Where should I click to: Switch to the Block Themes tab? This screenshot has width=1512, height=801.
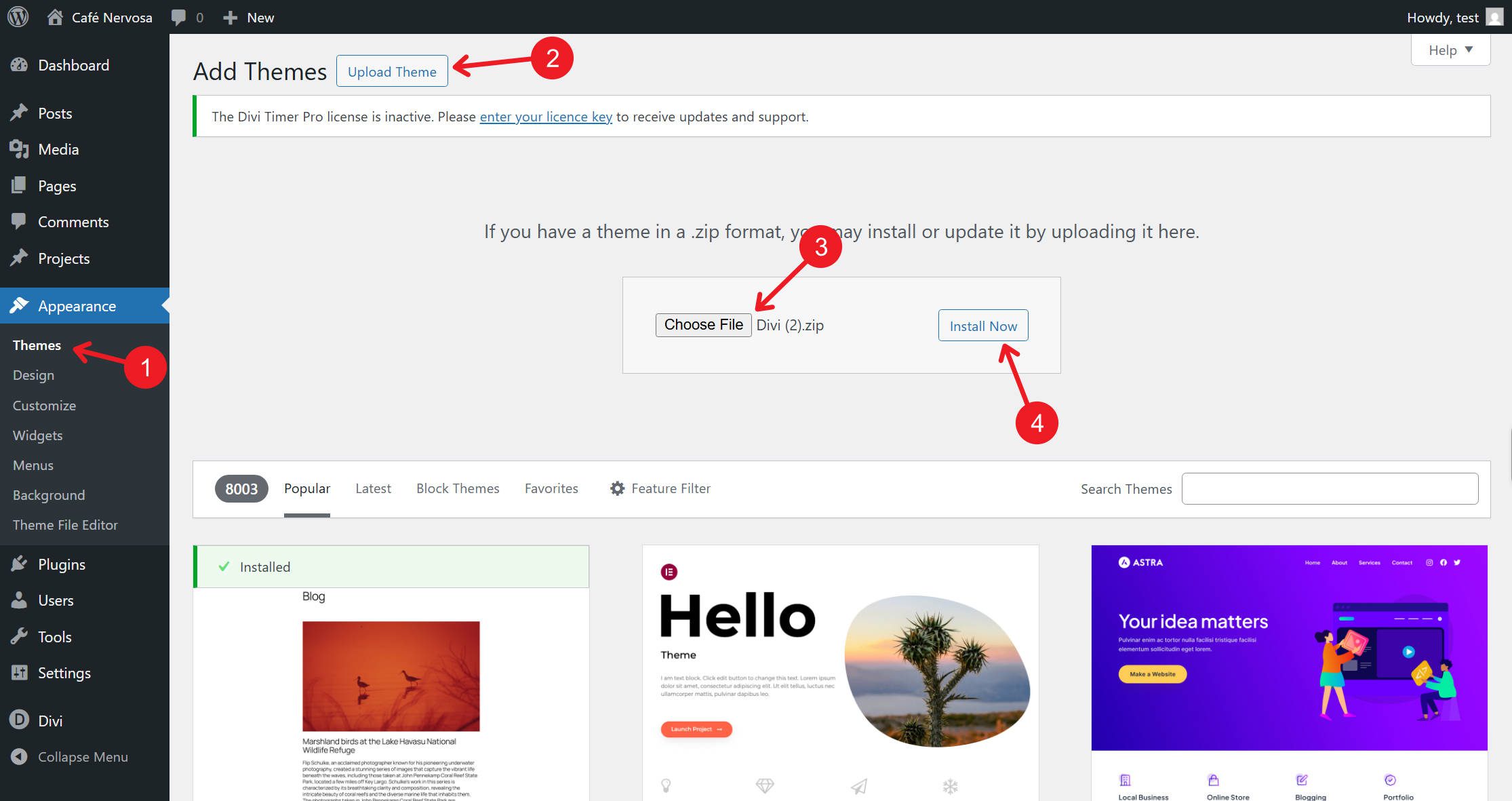point(458,488)
